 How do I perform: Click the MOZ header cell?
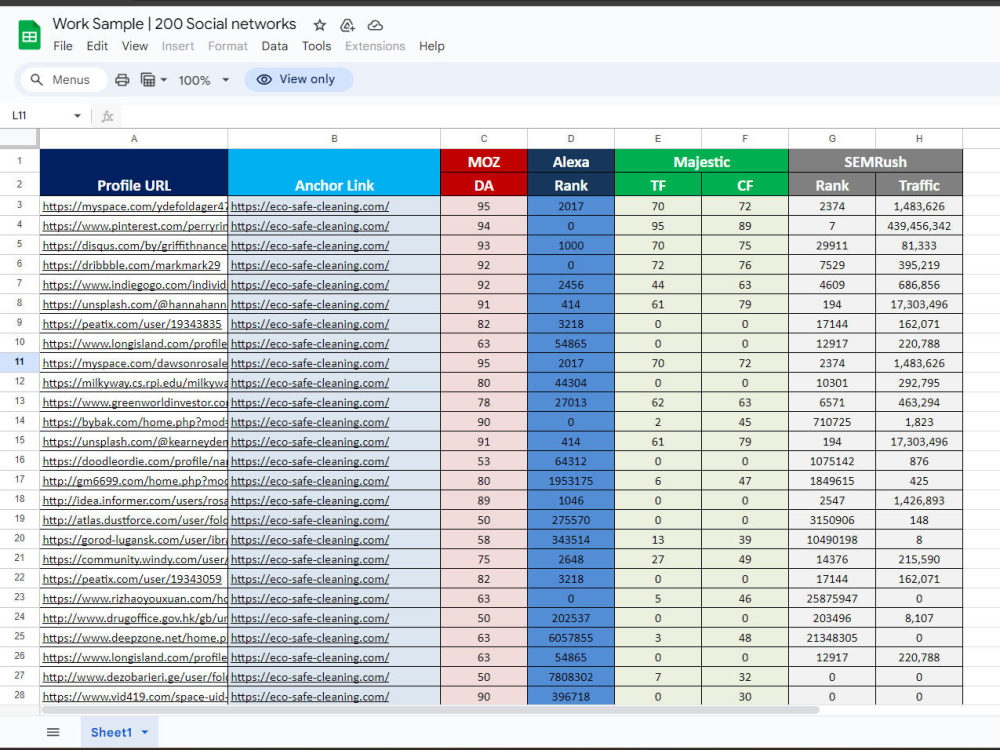484,161
